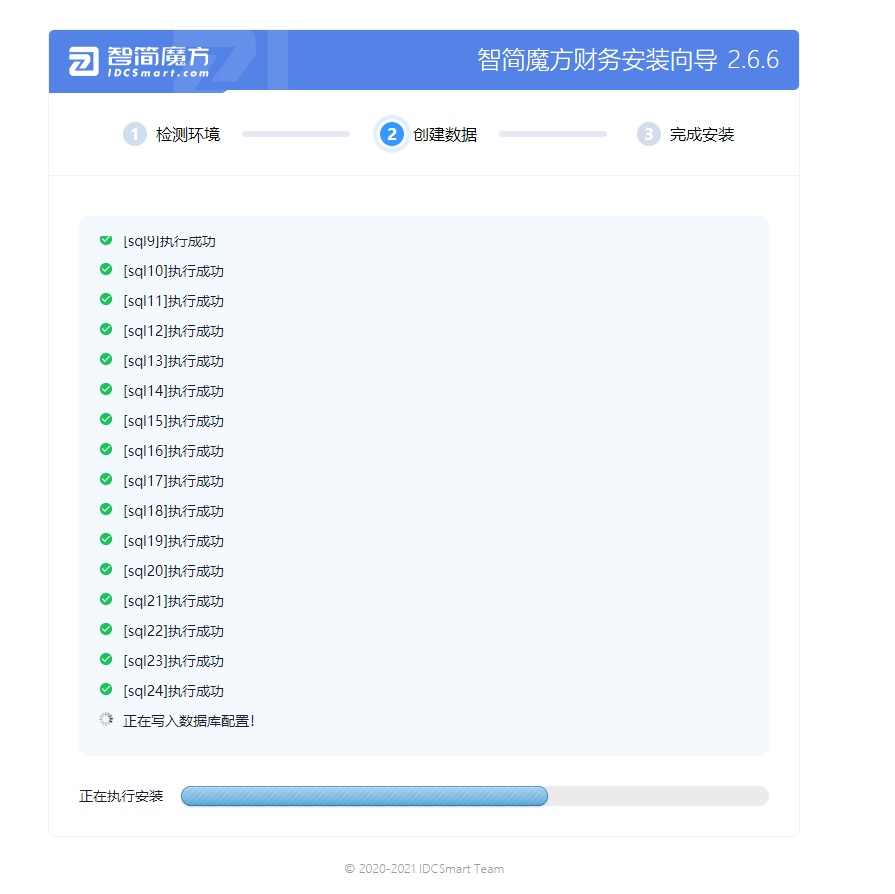Click the green check beside [sql21]执行成功
The width and height of the screenshot is (895, 894).
(105, 600)
